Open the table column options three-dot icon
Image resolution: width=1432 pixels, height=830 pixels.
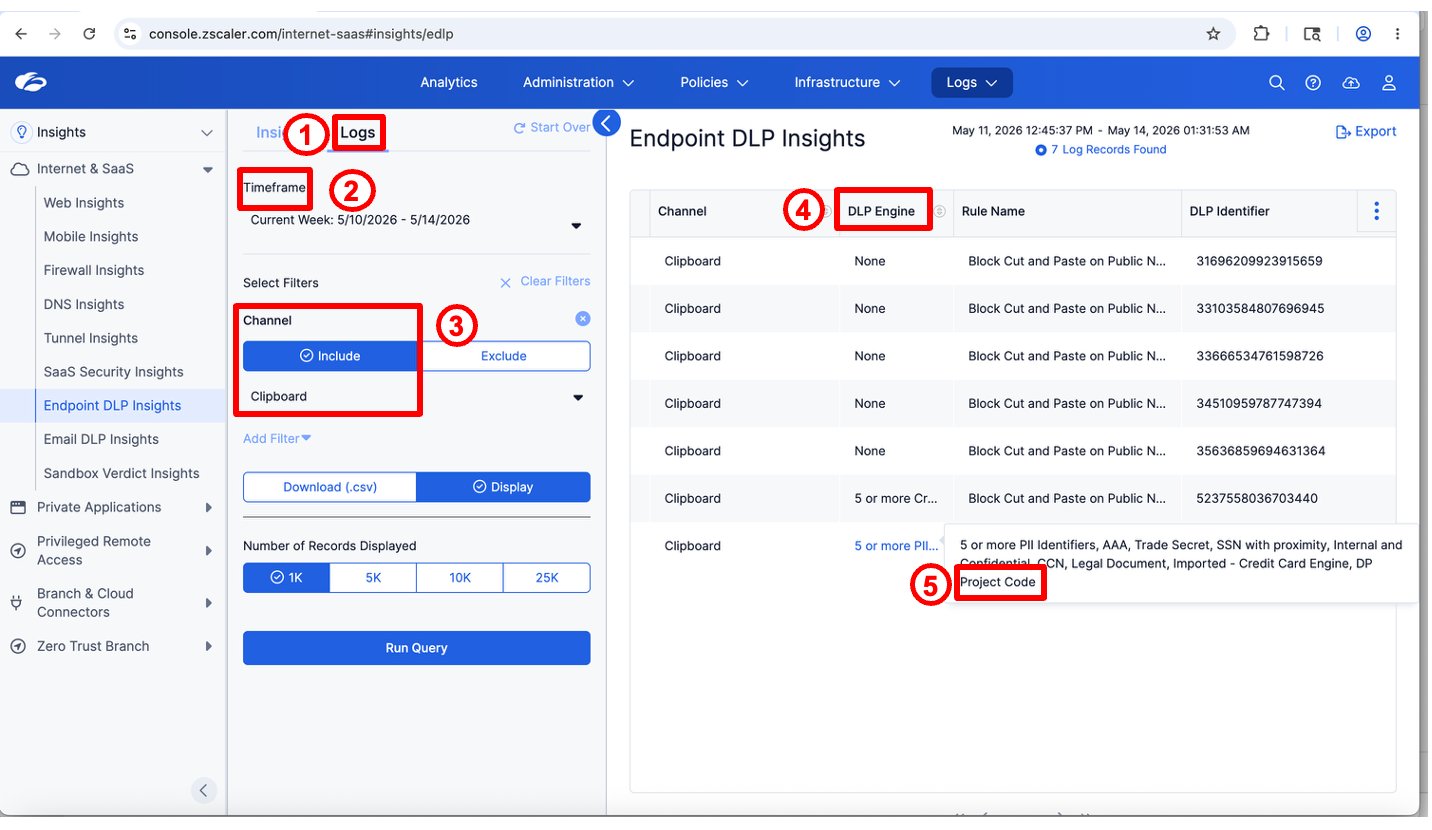pyautogui.click(x=1376, y=210)
